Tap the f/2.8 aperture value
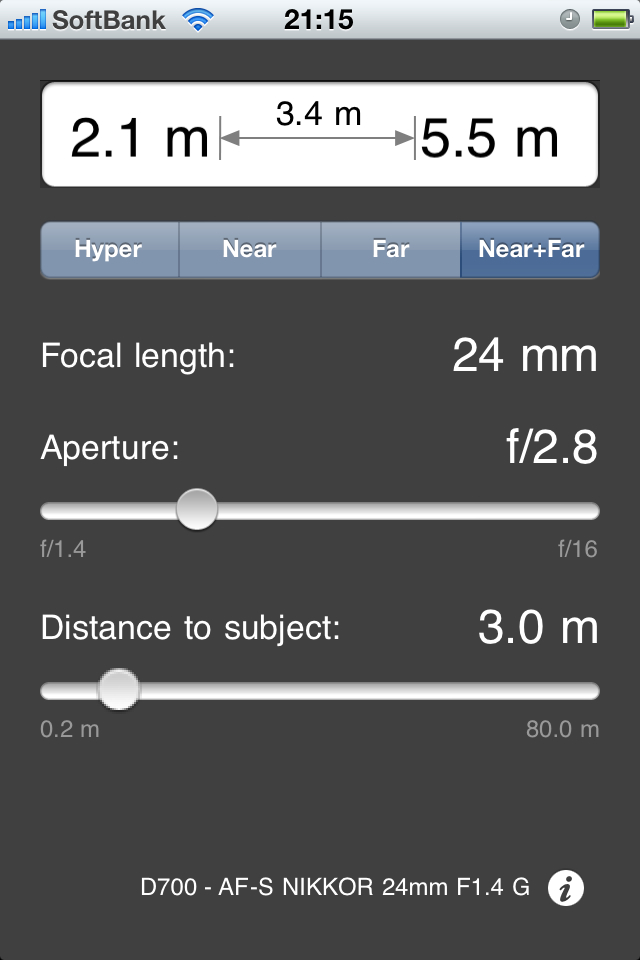The width and height of the screenshot is (640, 960). coord(551,448)
